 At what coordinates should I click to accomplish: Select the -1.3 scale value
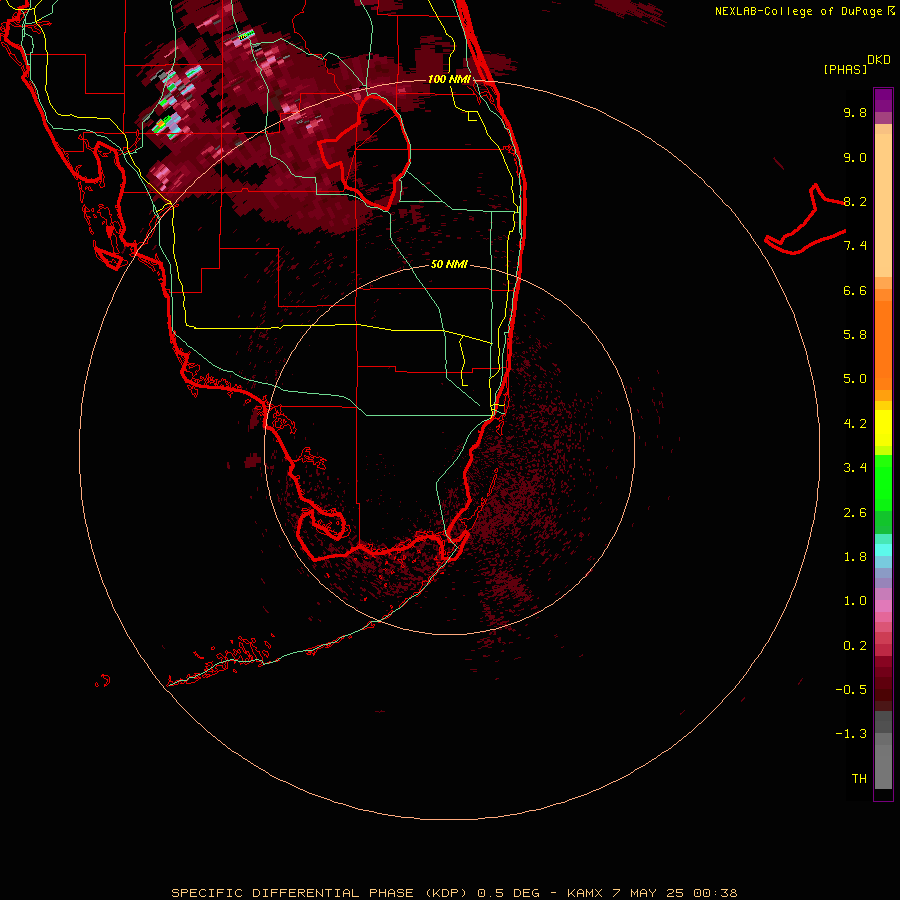pos(851,734)
